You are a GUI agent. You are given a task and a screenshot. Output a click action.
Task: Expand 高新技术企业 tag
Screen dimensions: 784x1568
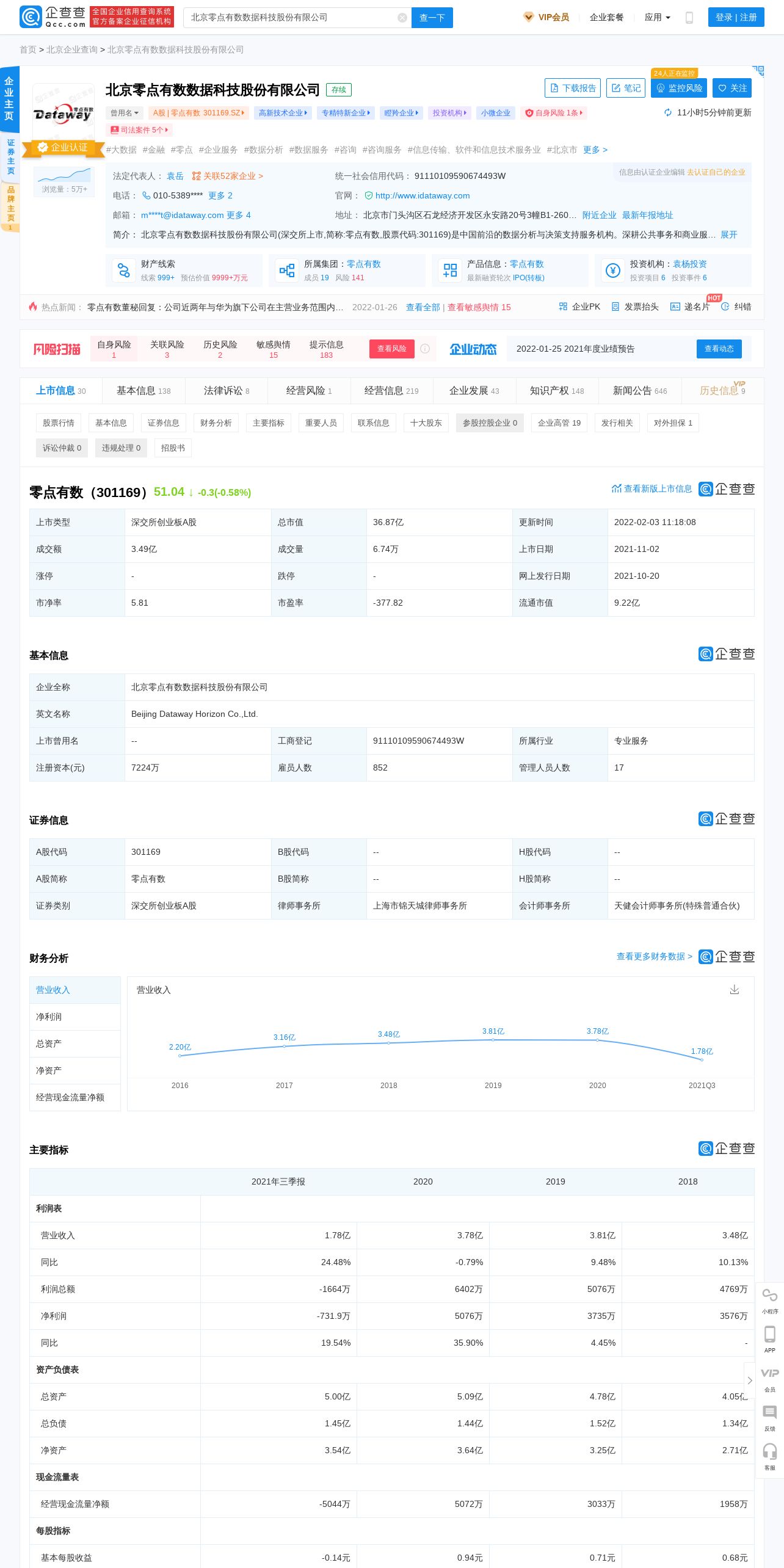283,113
